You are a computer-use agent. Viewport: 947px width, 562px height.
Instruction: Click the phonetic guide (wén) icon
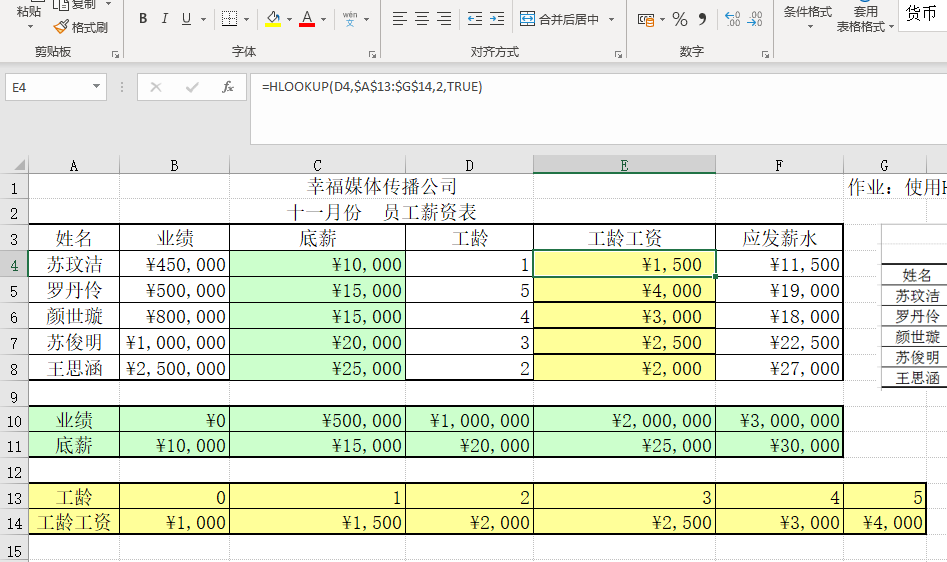tap(350, 19)
